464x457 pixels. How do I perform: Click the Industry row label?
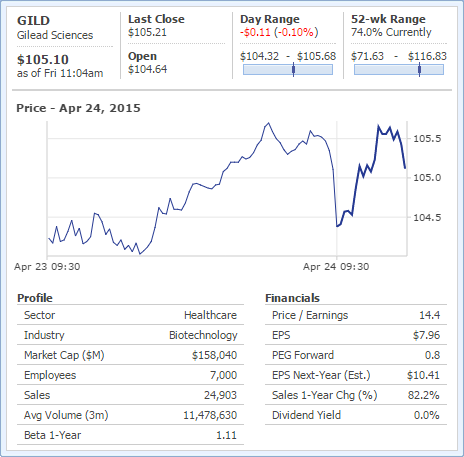coord(44,335)
